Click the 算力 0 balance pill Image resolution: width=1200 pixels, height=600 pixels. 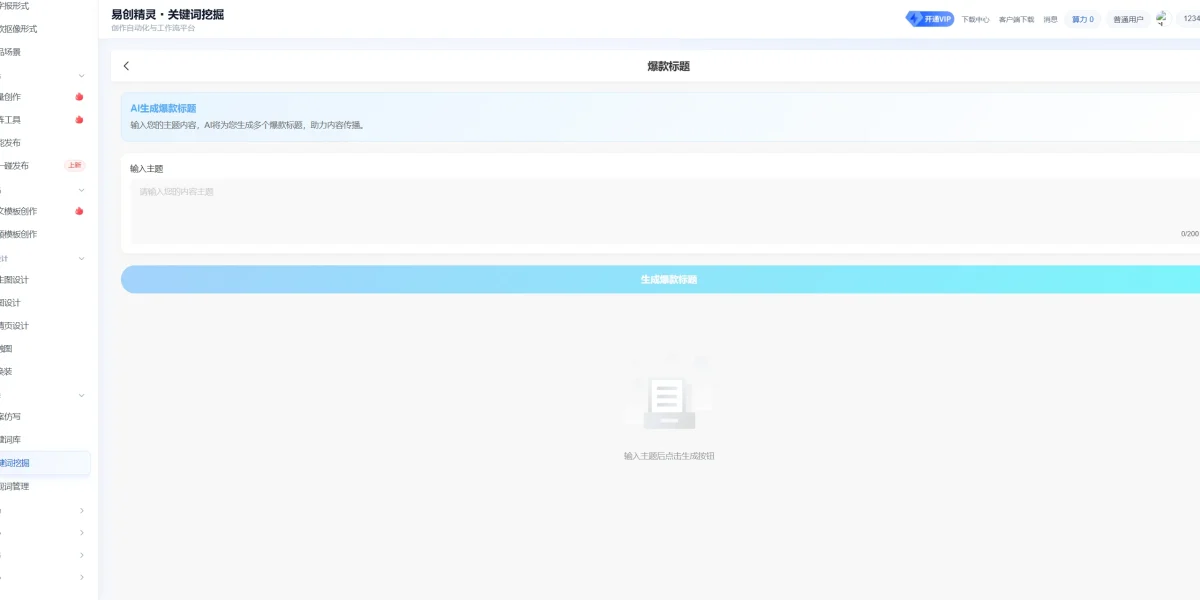(1082, 19)
